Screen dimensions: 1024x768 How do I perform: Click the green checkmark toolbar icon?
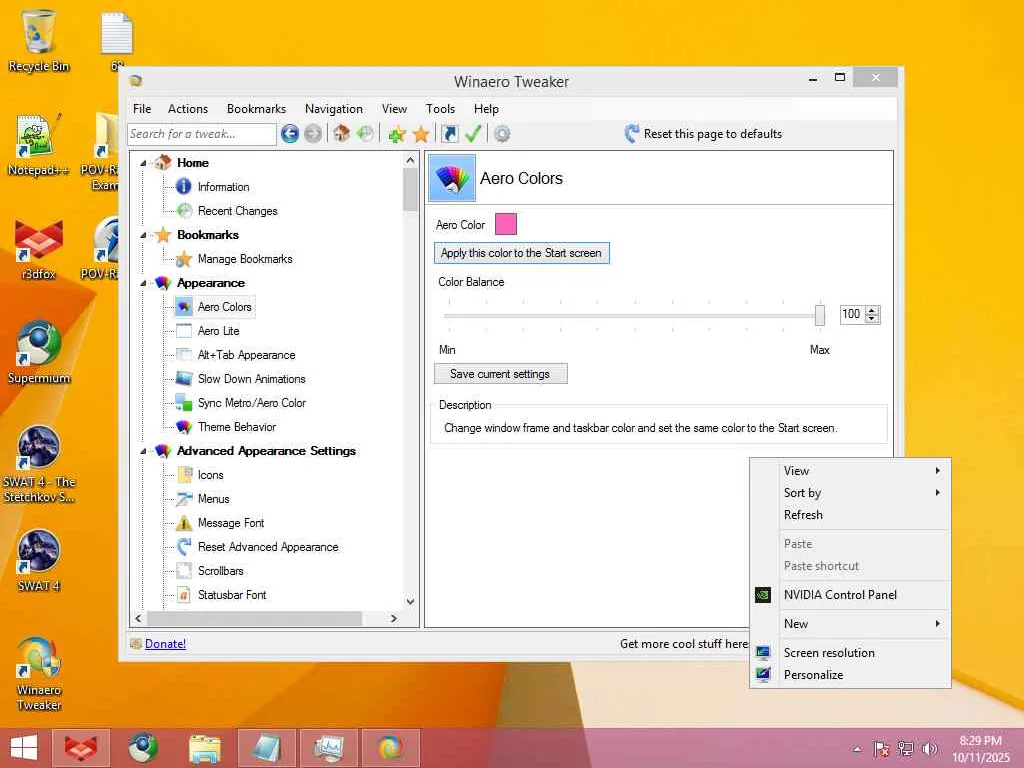(x=473, y=134)
